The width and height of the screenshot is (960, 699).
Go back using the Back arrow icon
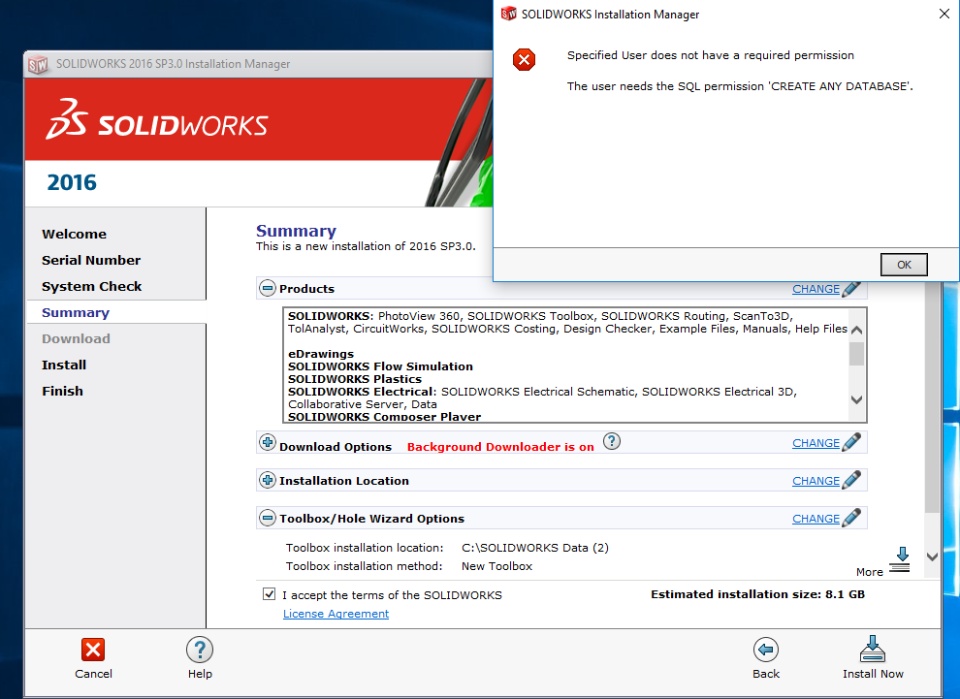point(766,650)
